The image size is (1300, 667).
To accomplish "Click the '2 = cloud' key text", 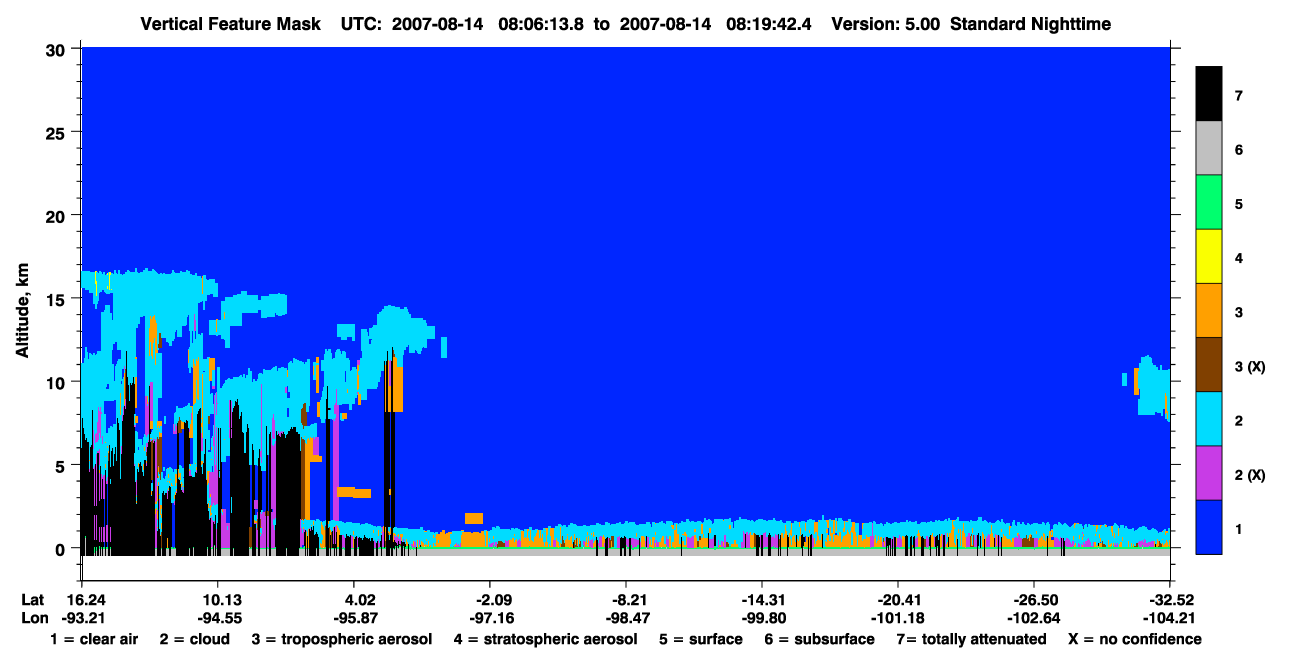I will point(195,639).
